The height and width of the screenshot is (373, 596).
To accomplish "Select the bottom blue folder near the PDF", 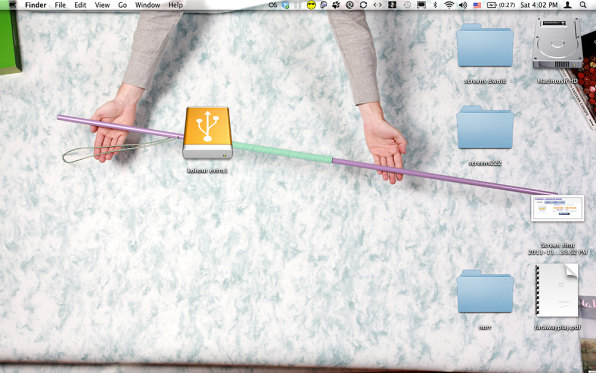I will coord(485,291).
